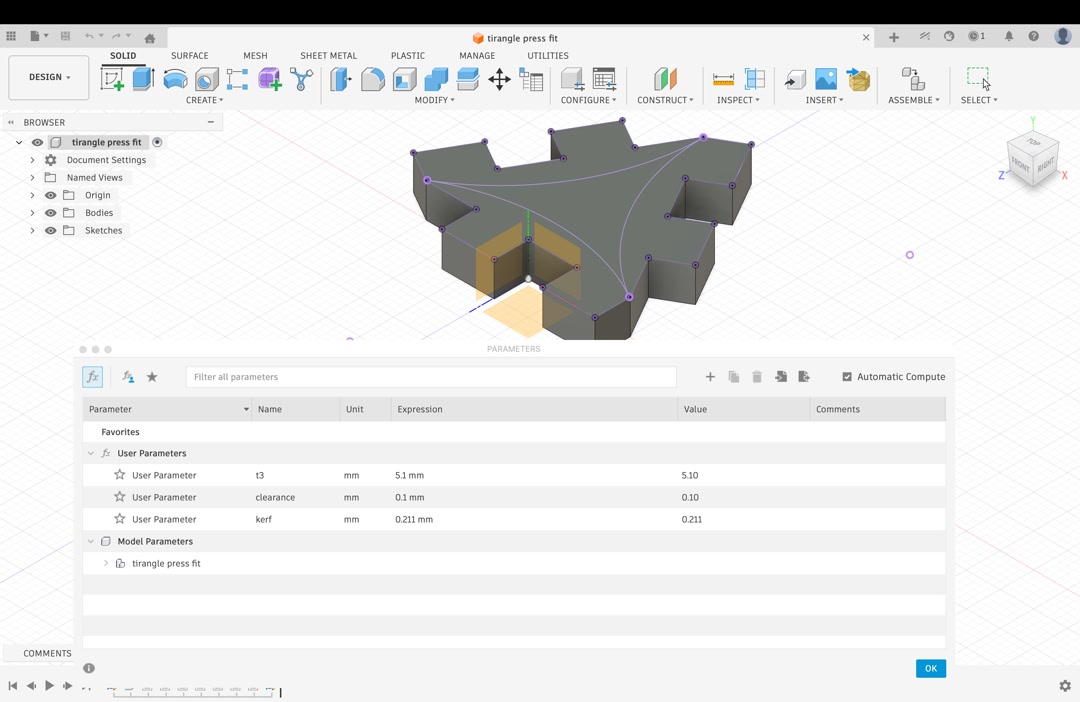This screenshot has width=1080, height=702.
Task: Choose the Fillet tool
Action: click(373, 79)
